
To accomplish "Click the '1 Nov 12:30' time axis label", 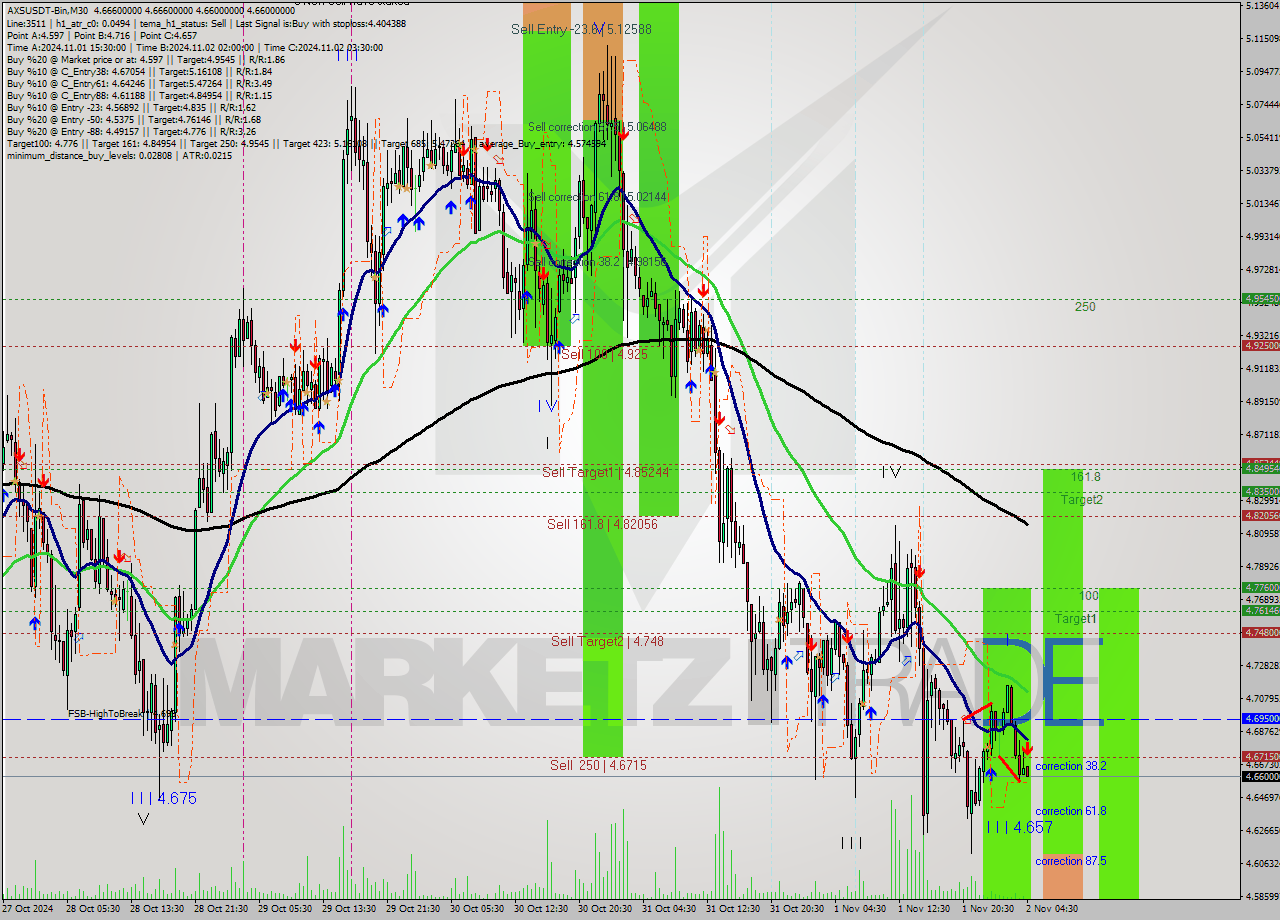I will (924, 908).
